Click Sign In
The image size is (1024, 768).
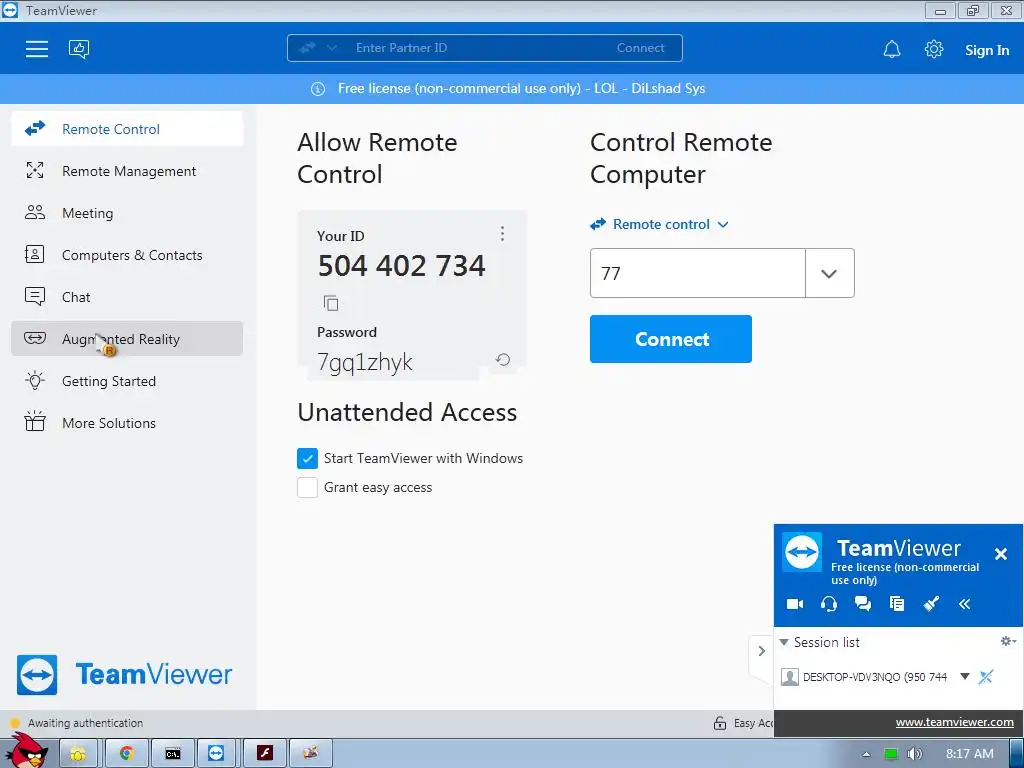click(987, 50)
